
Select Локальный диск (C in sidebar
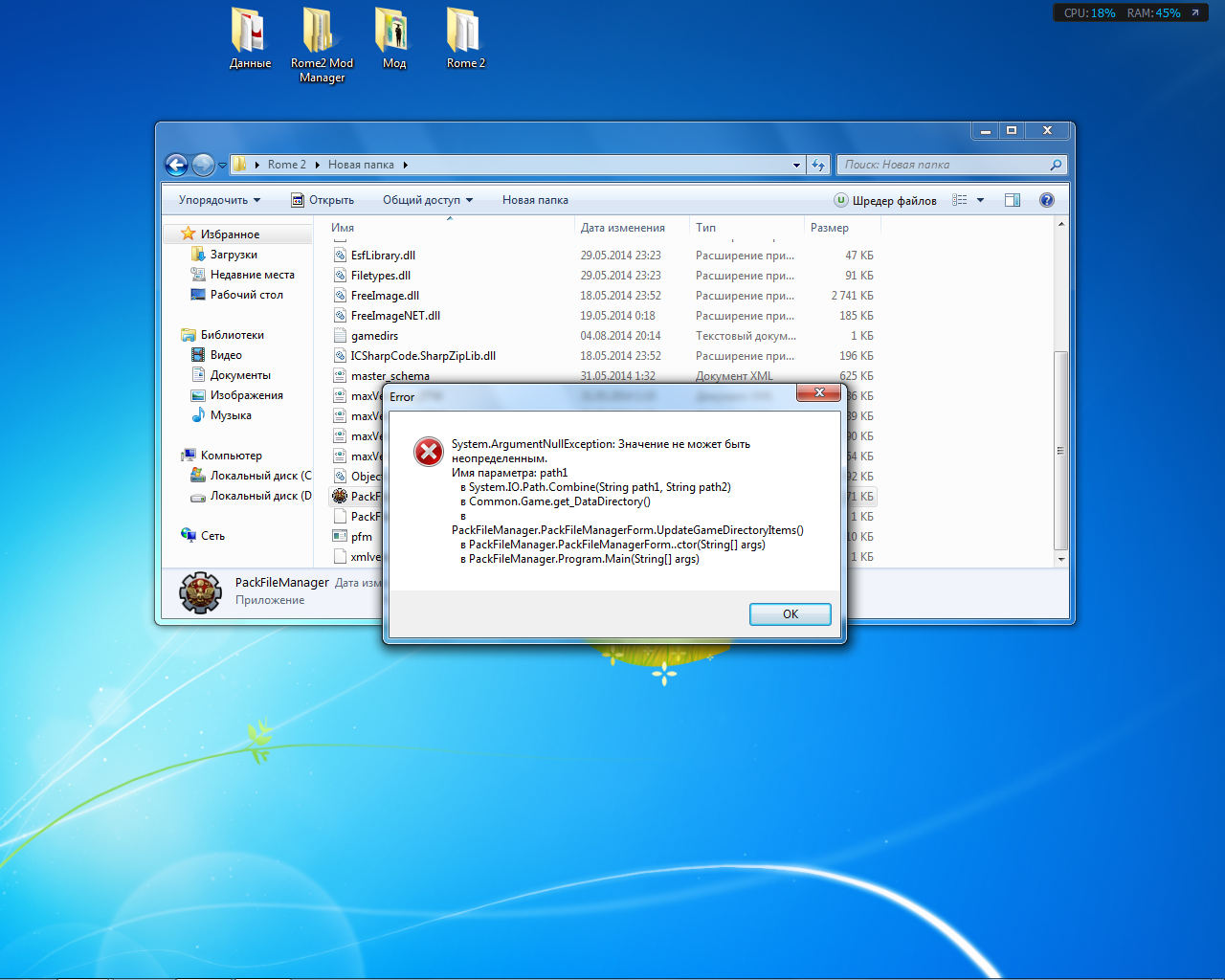(251, 476)
